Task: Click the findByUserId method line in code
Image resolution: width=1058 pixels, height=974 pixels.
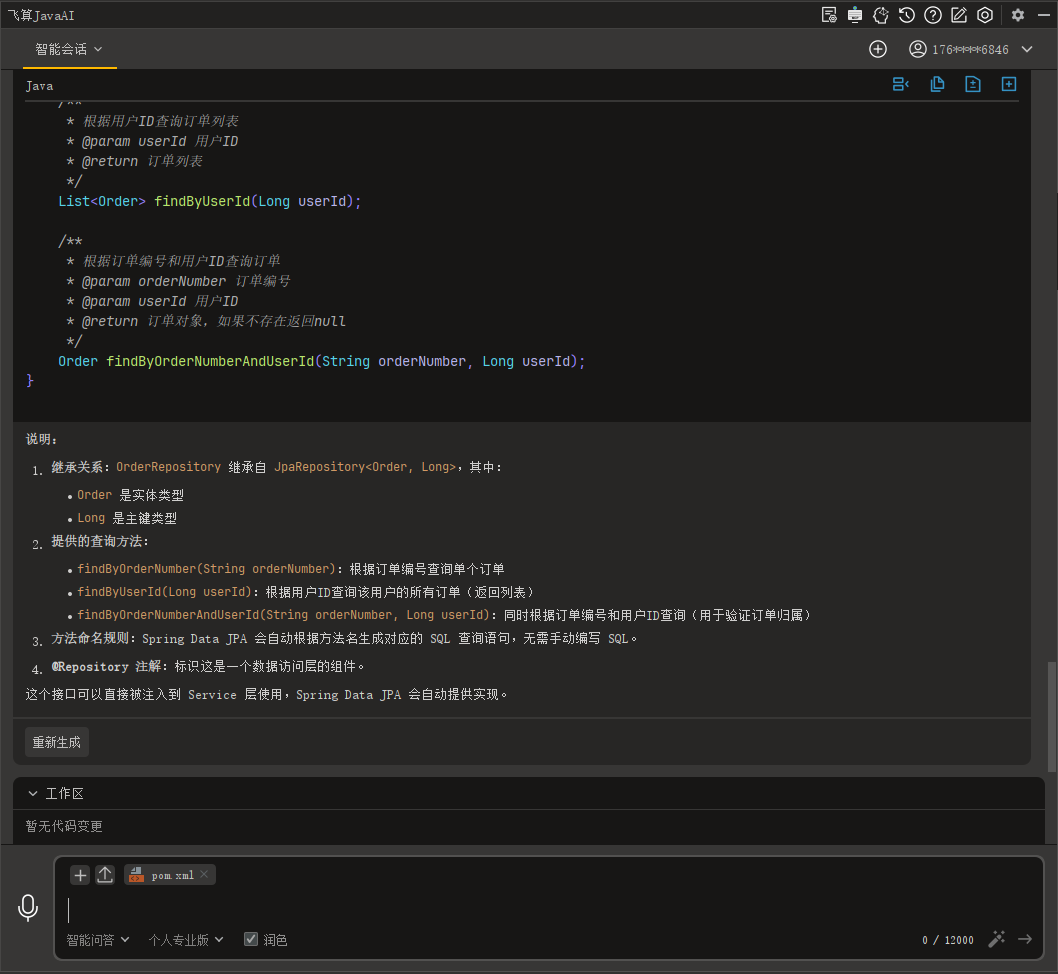Action: coord(210,201)
